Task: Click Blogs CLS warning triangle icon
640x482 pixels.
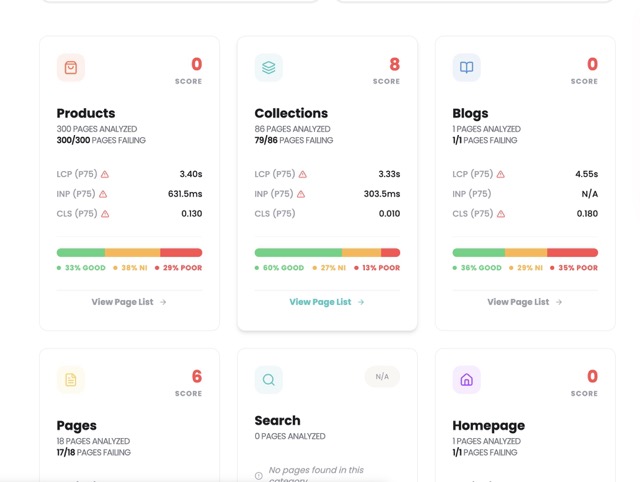Action: [501, 213]
